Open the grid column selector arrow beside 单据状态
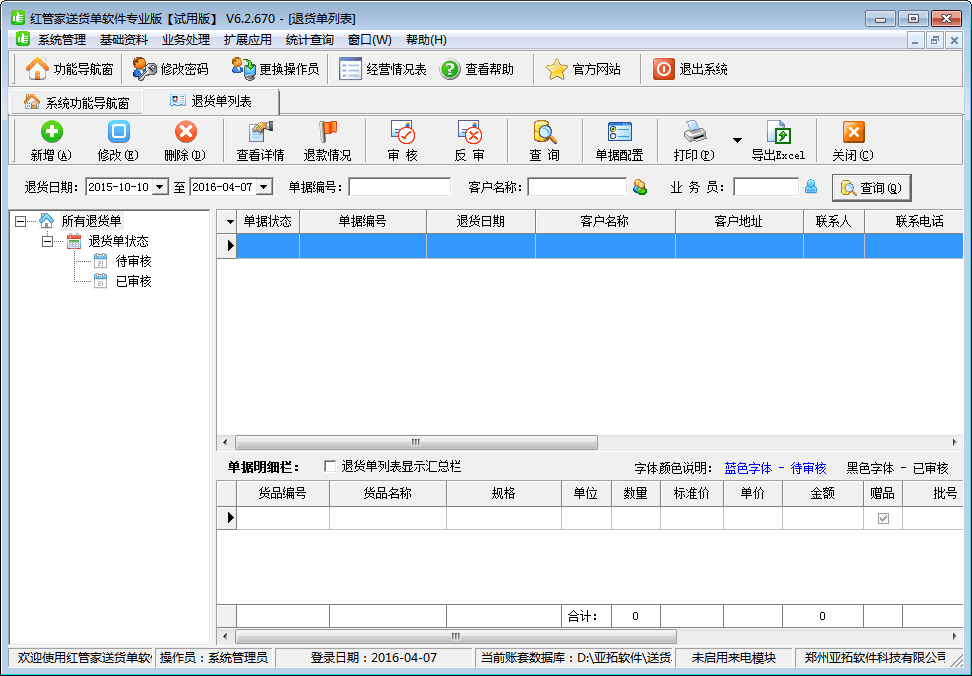 (230, 221)
